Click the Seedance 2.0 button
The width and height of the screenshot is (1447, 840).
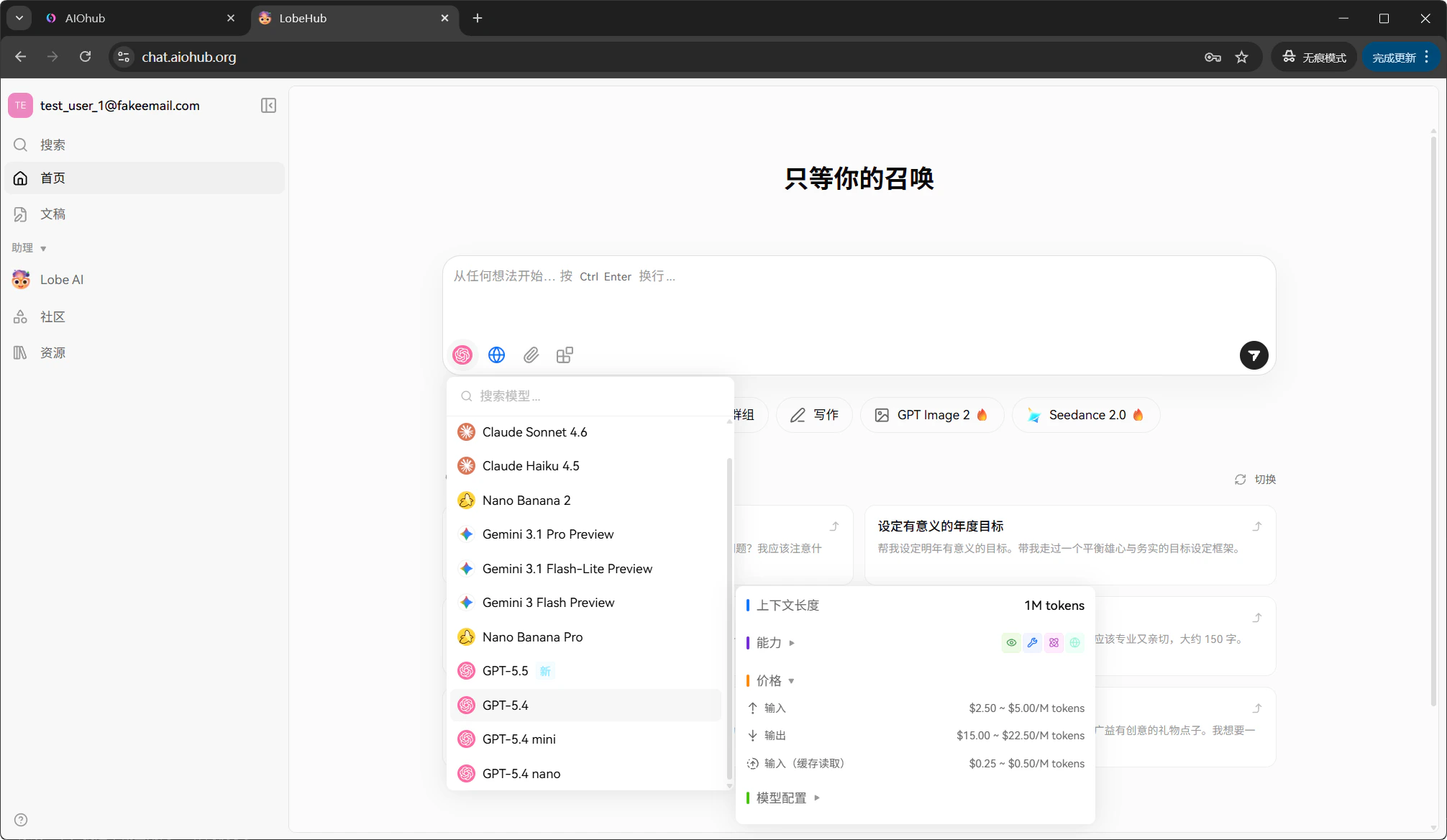(x=1086, y=415)
